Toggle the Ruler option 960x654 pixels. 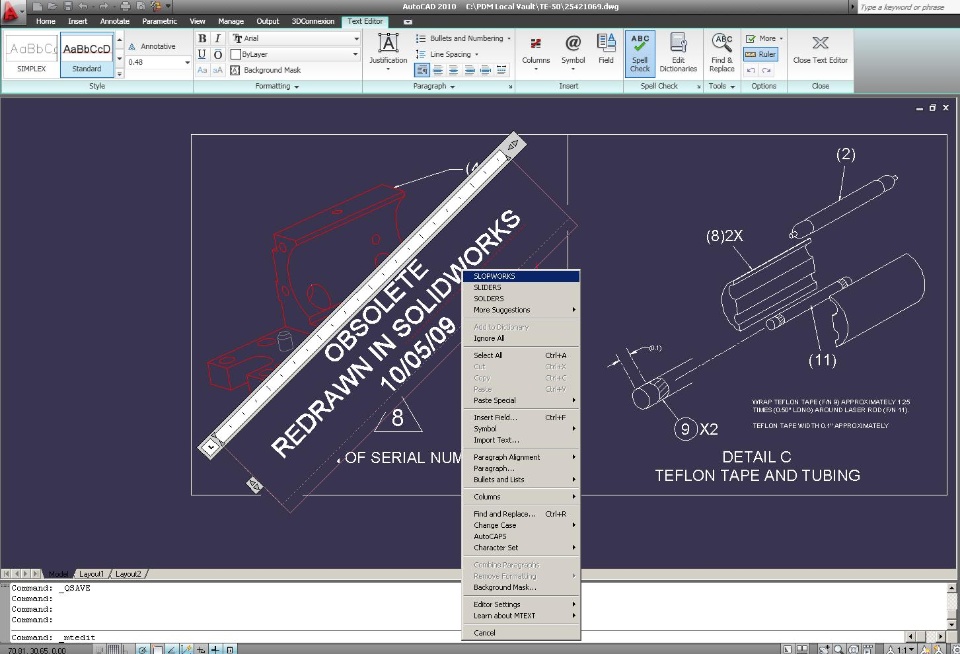click(x=760, y=54)
